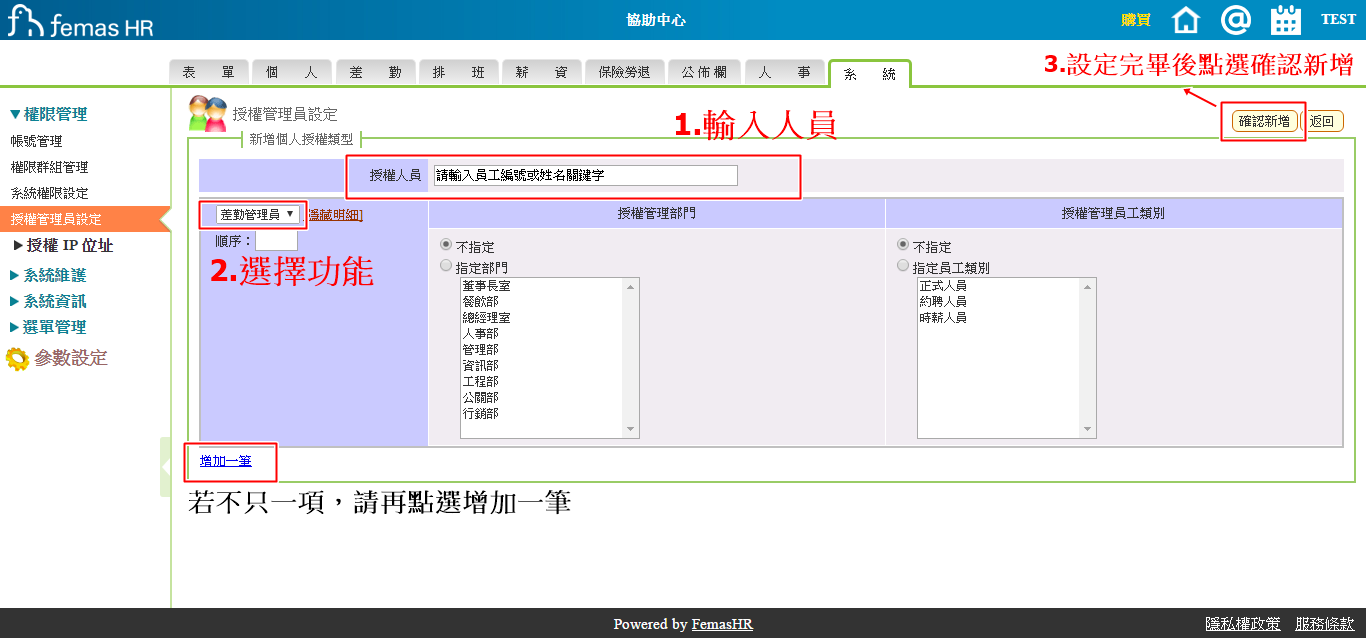Click the femas HR logo
This screenshot has height=638, width=1366.
click(x=80, y=21)
